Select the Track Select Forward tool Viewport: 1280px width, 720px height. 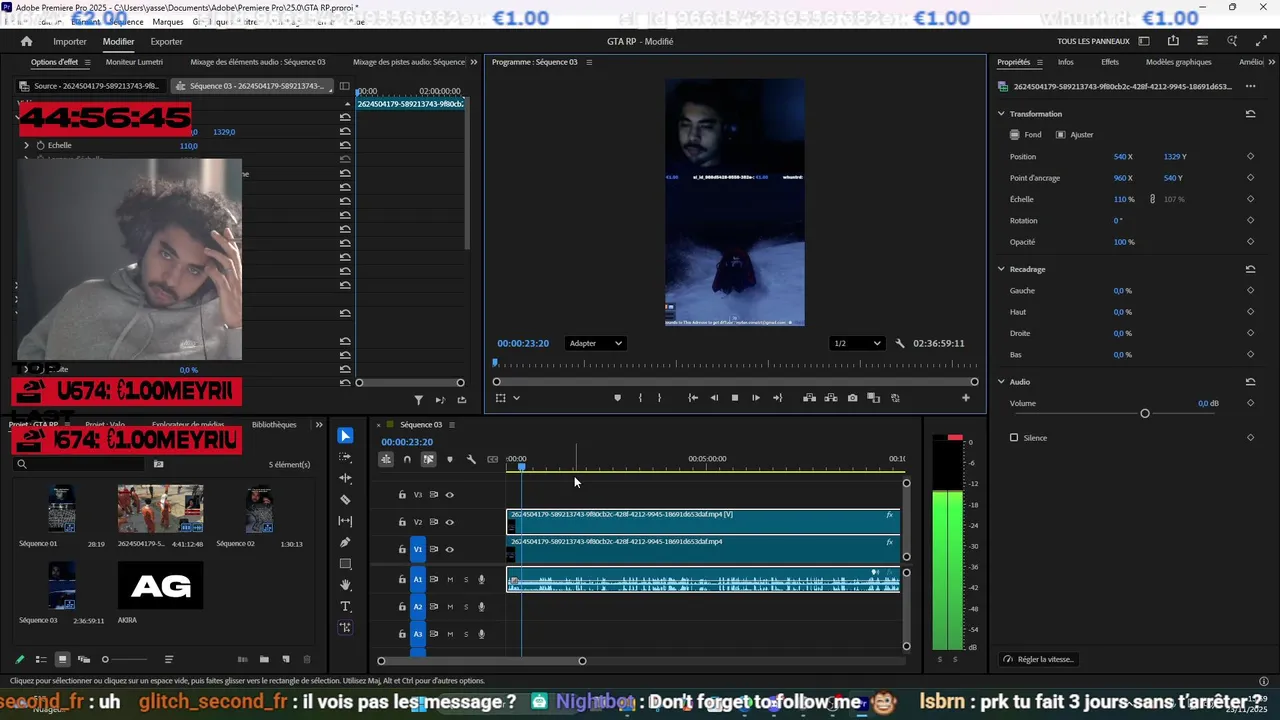(x=345, y=457)
